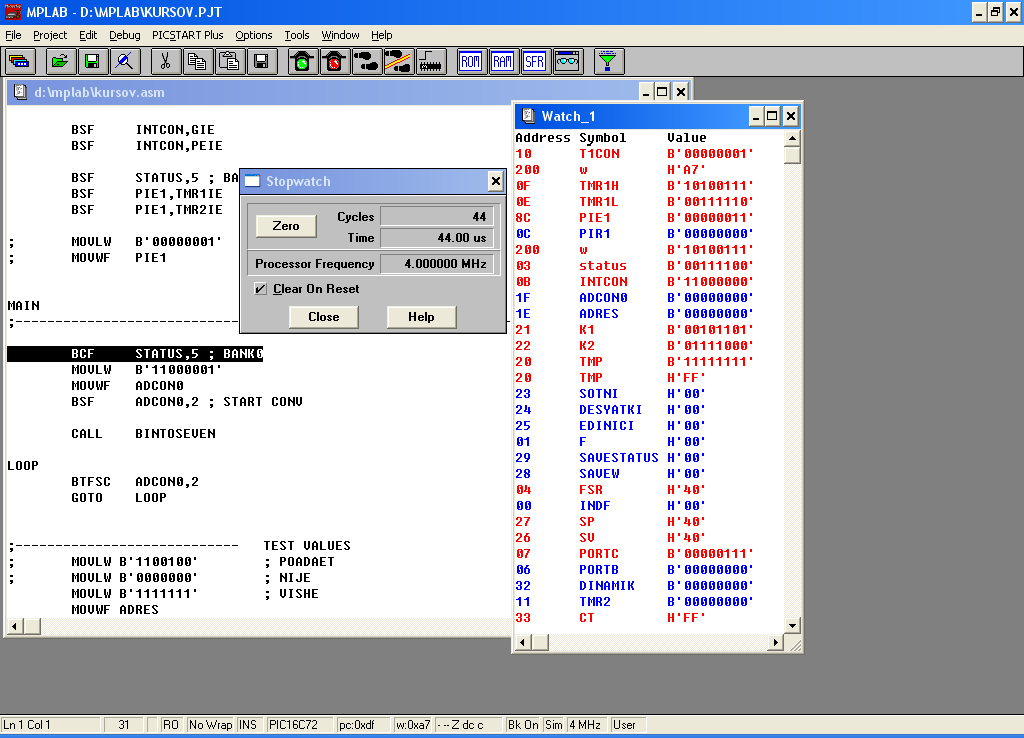Image resolution: width=1024 pixels, height=738 pixels.
Task: Click the Watch_1 window title icon
Action: [529, 116]
